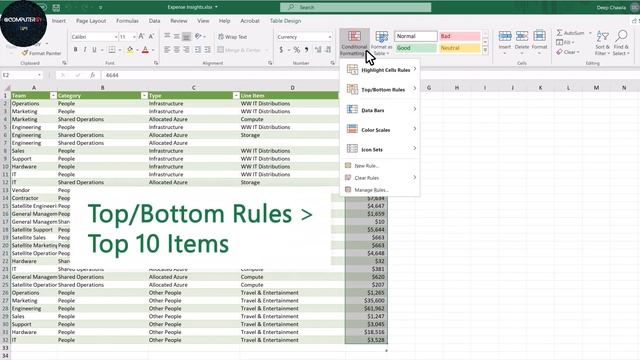Select Bottom Align icon
This screenshot has height=360, width=640.
click(x=186, y=36)
